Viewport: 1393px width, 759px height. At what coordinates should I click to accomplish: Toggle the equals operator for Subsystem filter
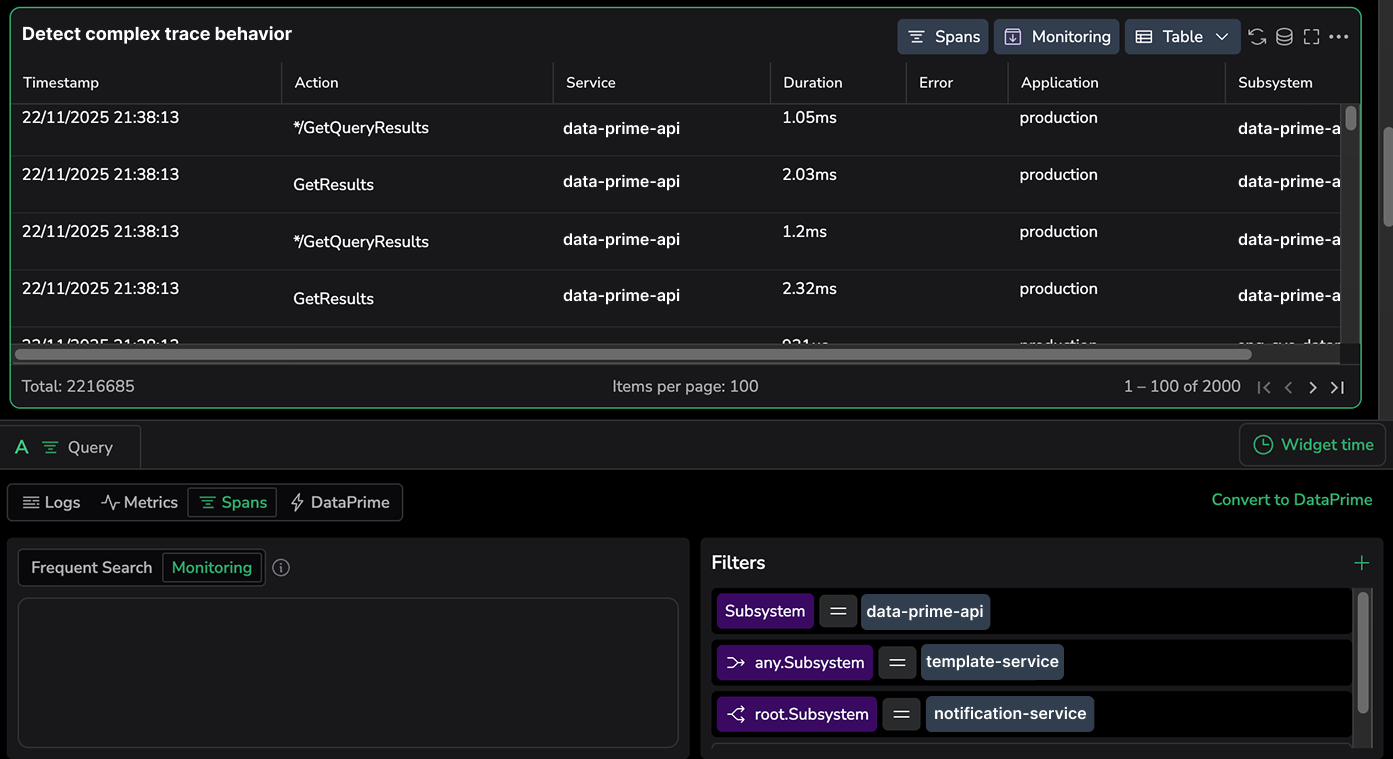tap(838, 611)
